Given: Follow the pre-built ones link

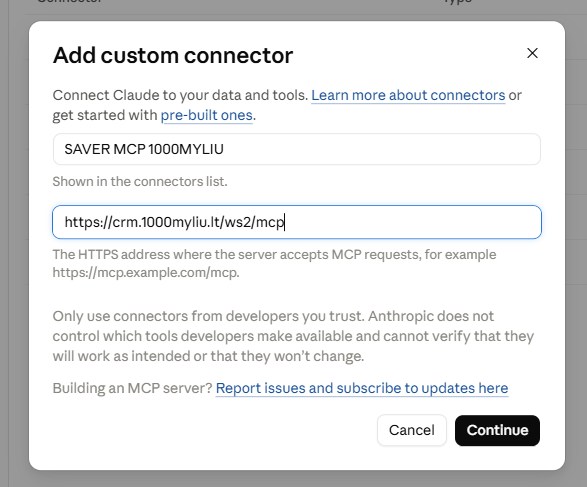Looking at the screenshot, I should (207, 115).
